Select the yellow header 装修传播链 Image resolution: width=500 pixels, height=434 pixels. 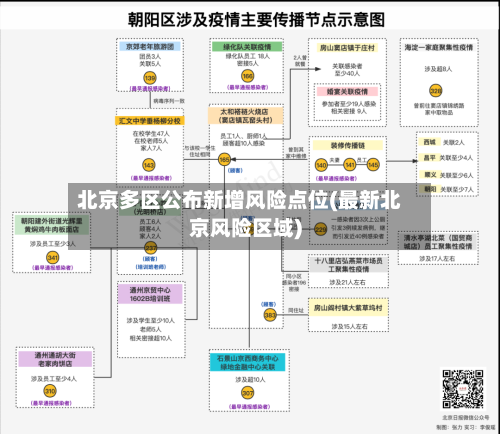[348, 145]
